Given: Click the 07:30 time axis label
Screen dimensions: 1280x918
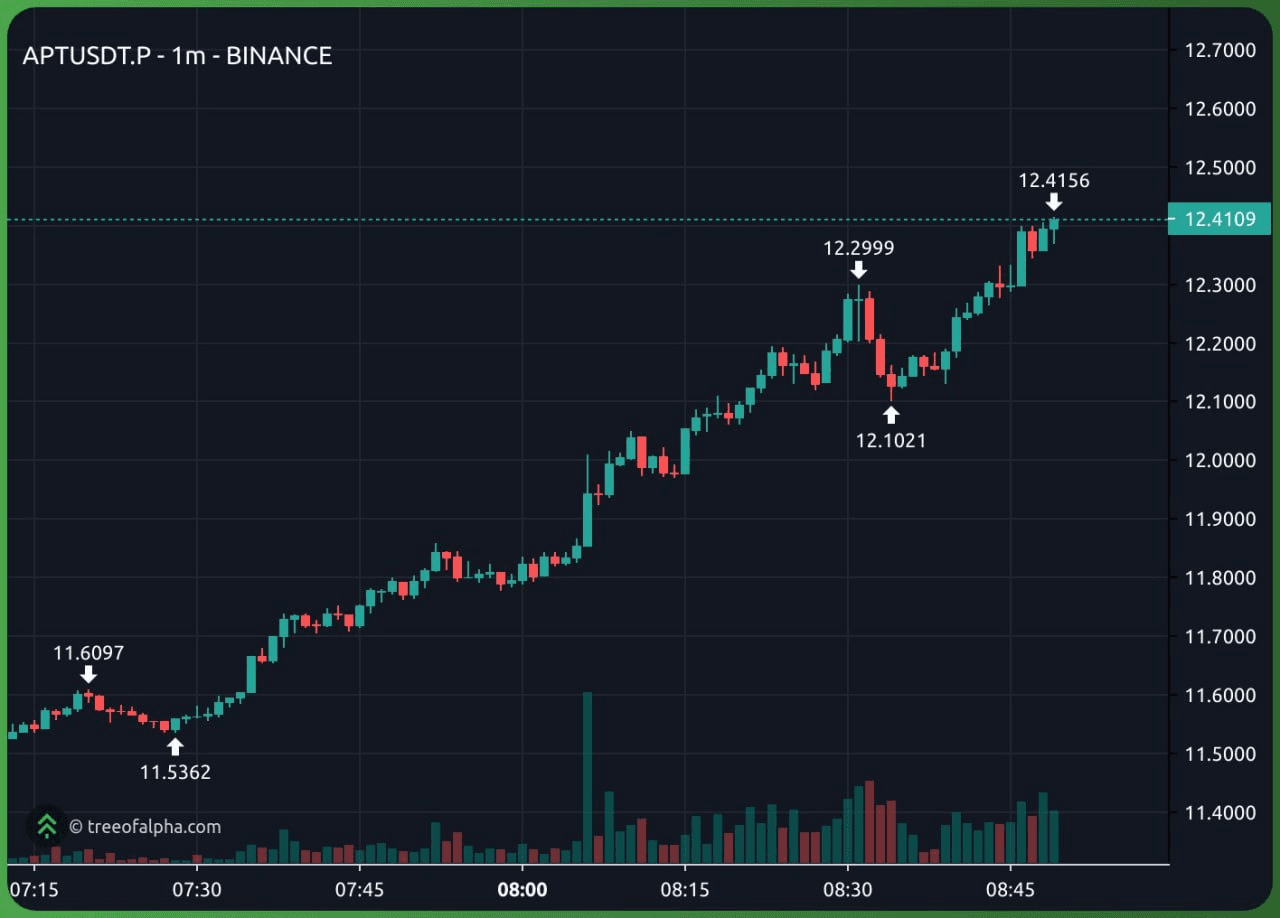Looking at the screenshot, I should (x=197, y=889).
